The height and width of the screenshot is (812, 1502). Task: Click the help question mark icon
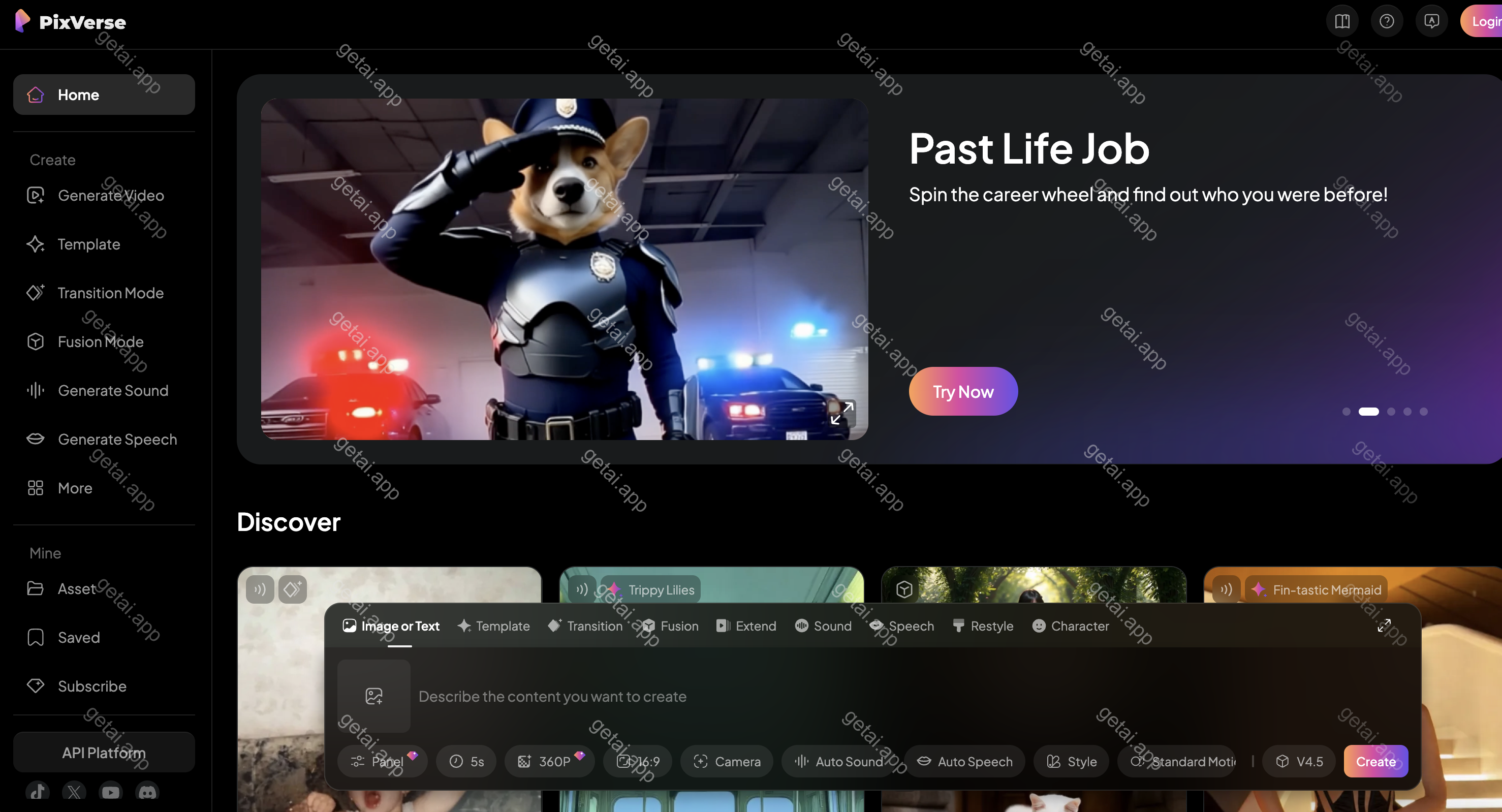[1387, 21]
